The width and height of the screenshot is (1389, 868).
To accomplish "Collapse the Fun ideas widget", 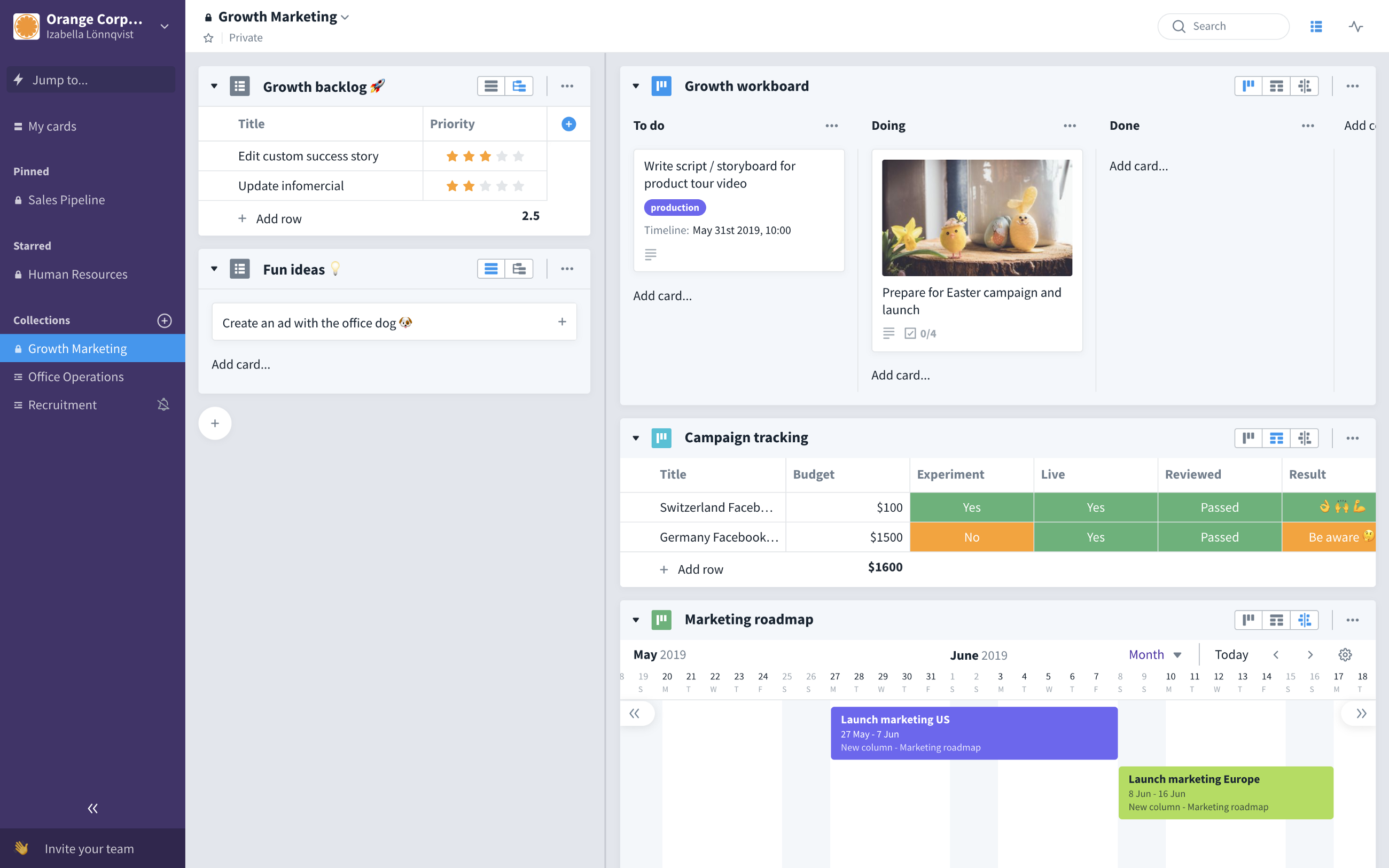I will coord(214,268).
